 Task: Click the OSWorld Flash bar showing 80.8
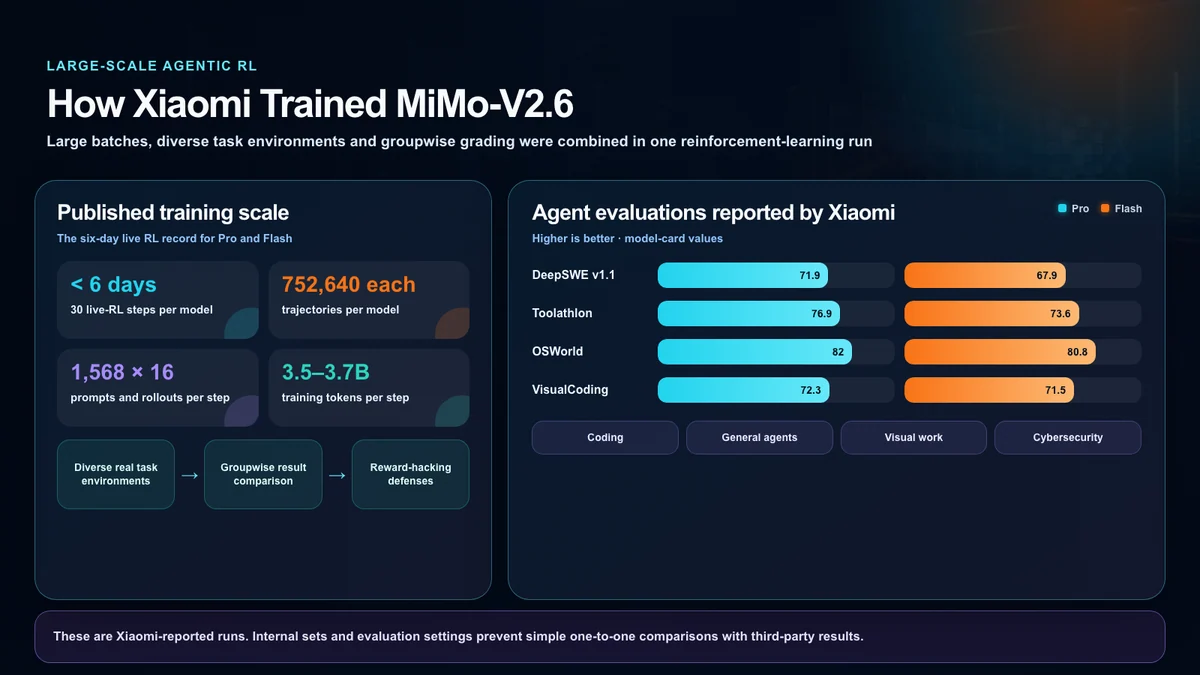point(1000,352)
